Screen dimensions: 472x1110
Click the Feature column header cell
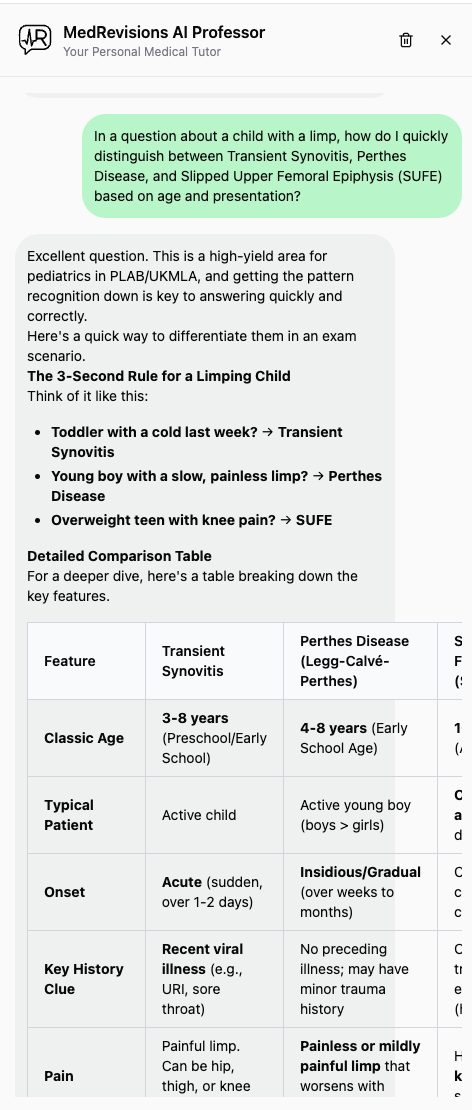86,661
